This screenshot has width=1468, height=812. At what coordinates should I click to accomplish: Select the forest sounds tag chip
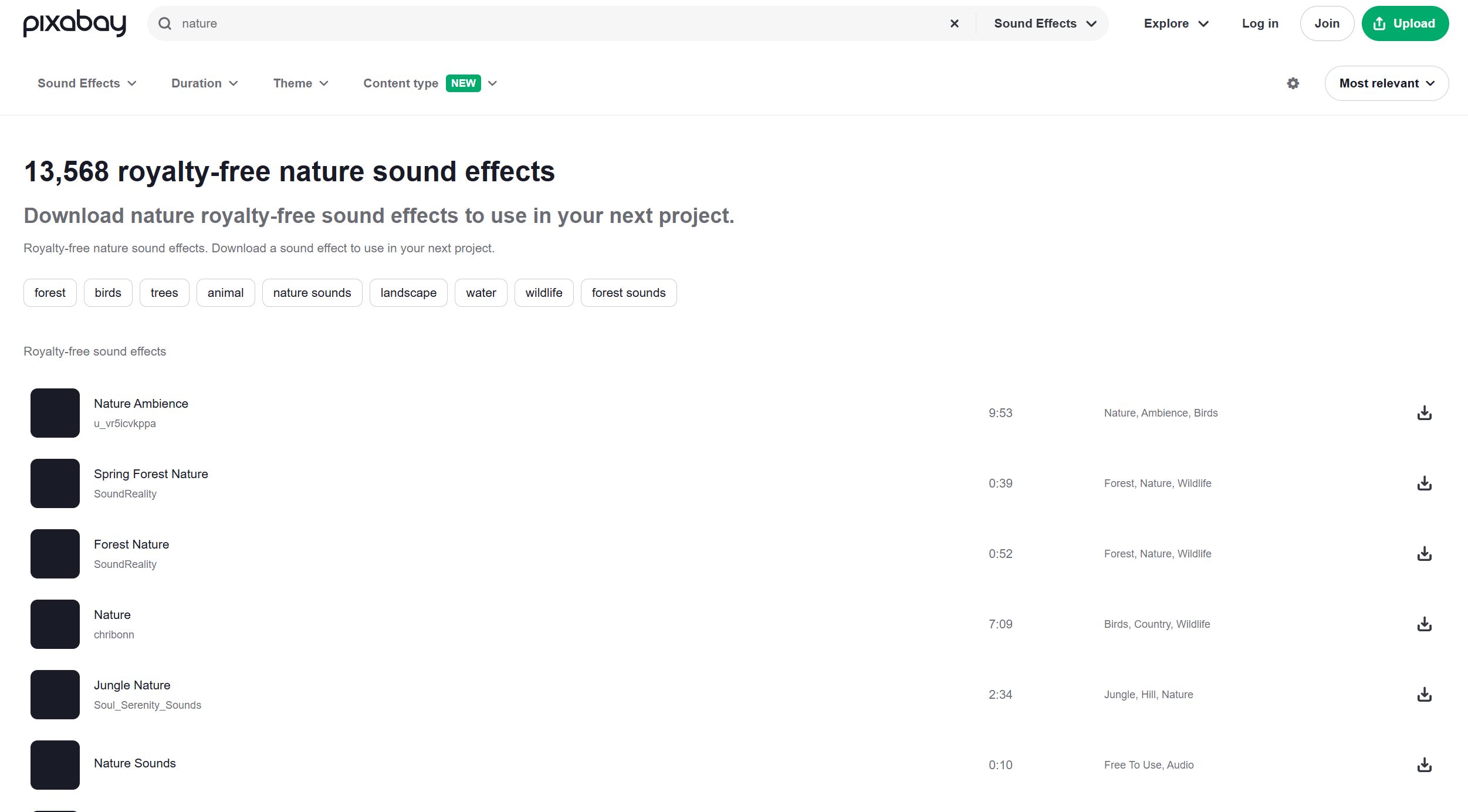click(x=628, y=293)
